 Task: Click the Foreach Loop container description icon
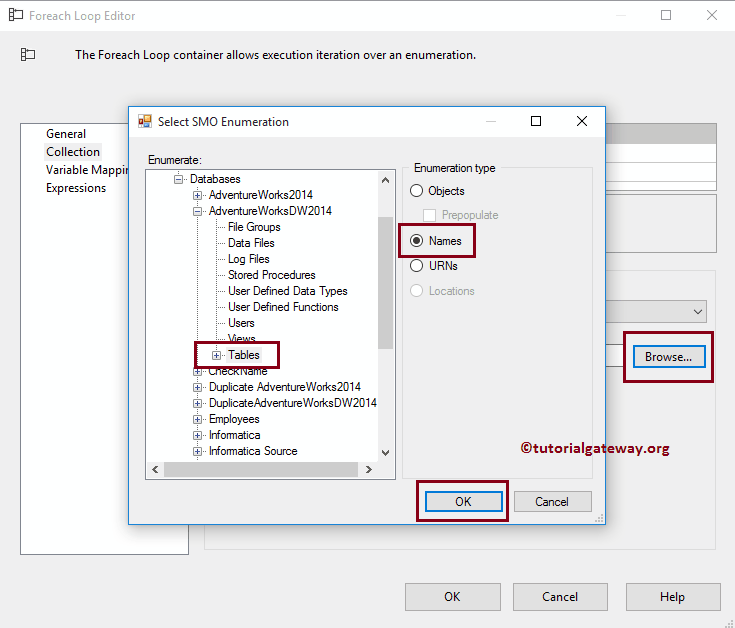pos(28,55)
